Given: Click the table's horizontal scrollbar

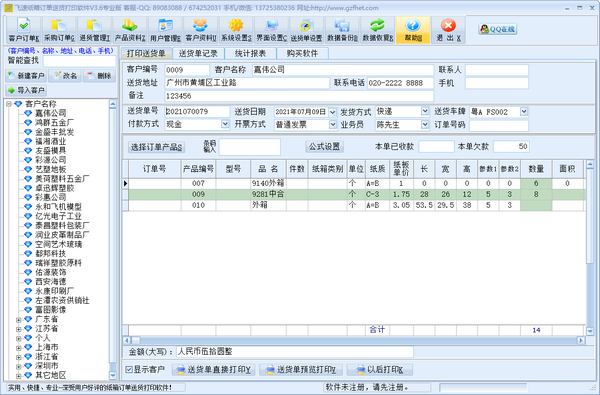Looking at the screenshot, I should [354, 340].
